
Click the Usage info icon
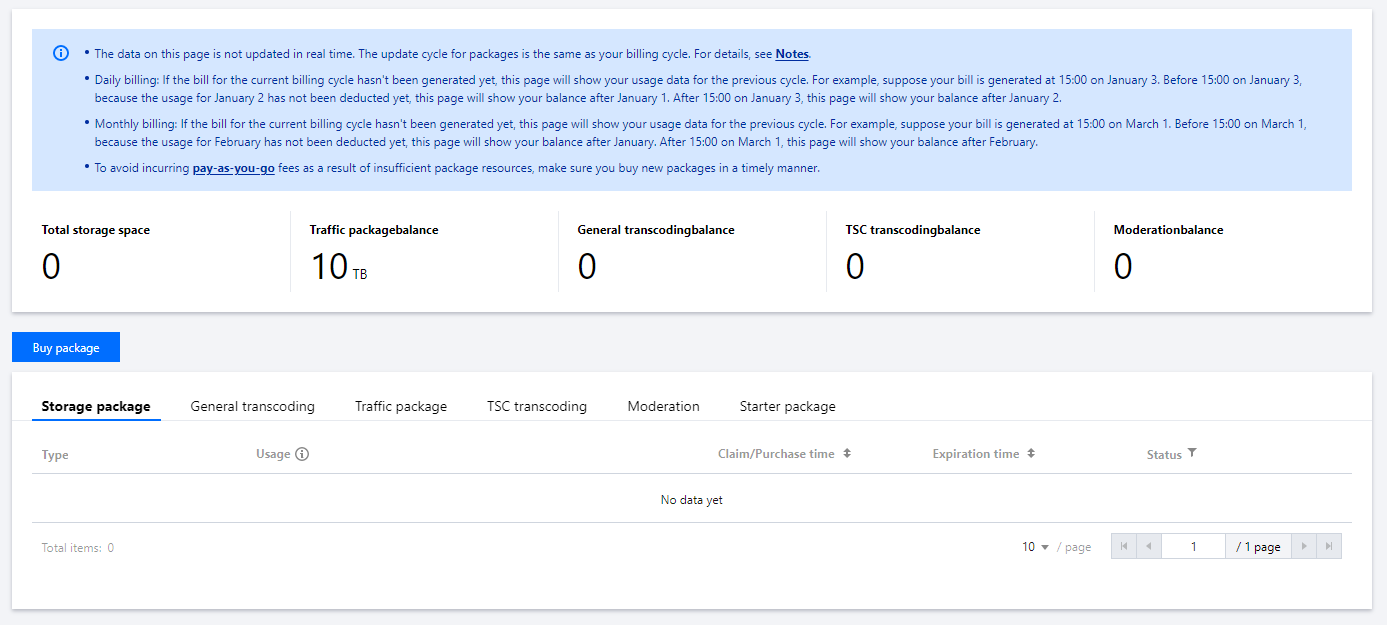(x=302, y=454)
